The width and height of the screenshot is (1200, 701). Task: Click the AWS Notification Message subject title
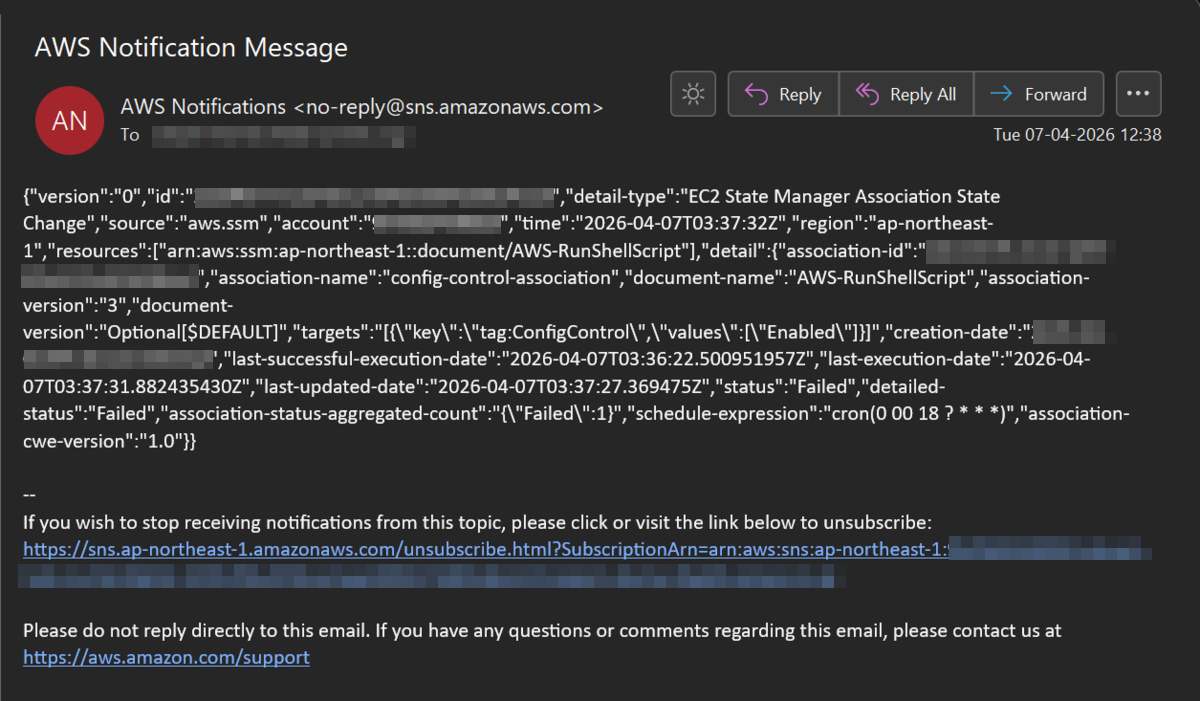coord(191,47)
